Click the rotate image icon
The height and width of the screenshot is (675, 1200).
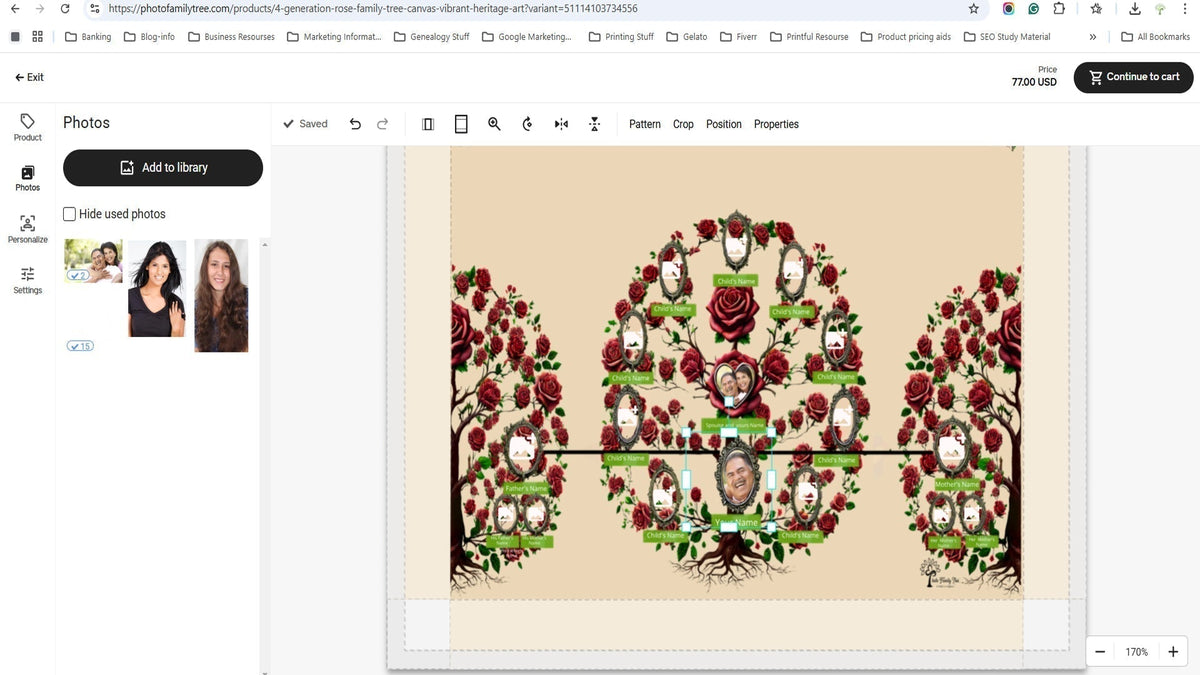tap(527, 124)
